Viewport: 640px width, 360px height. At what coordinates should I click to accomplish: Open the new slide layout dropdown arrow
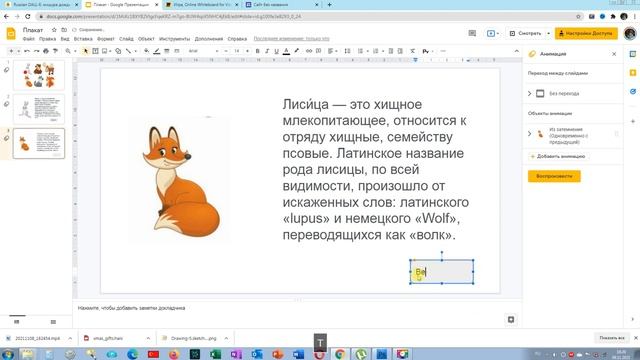point(18,51)
